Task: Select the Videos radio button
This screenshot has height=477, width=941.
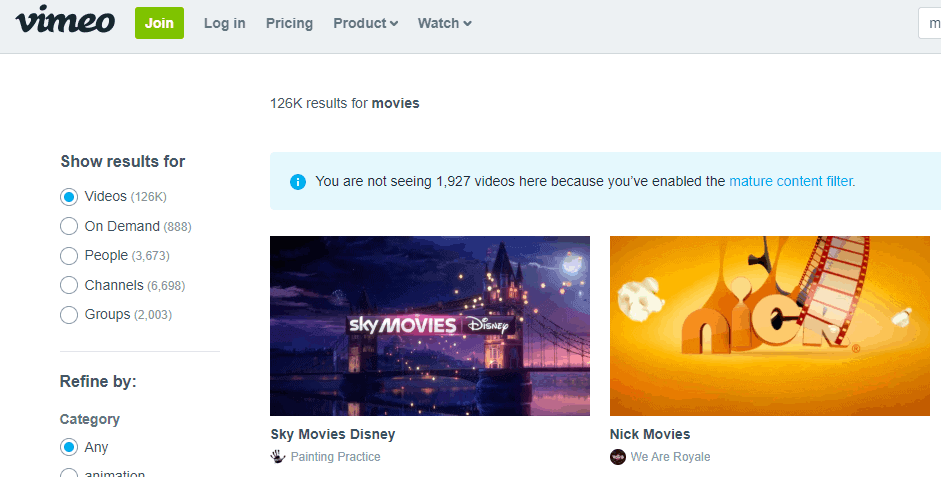Action: click(69, 197)
